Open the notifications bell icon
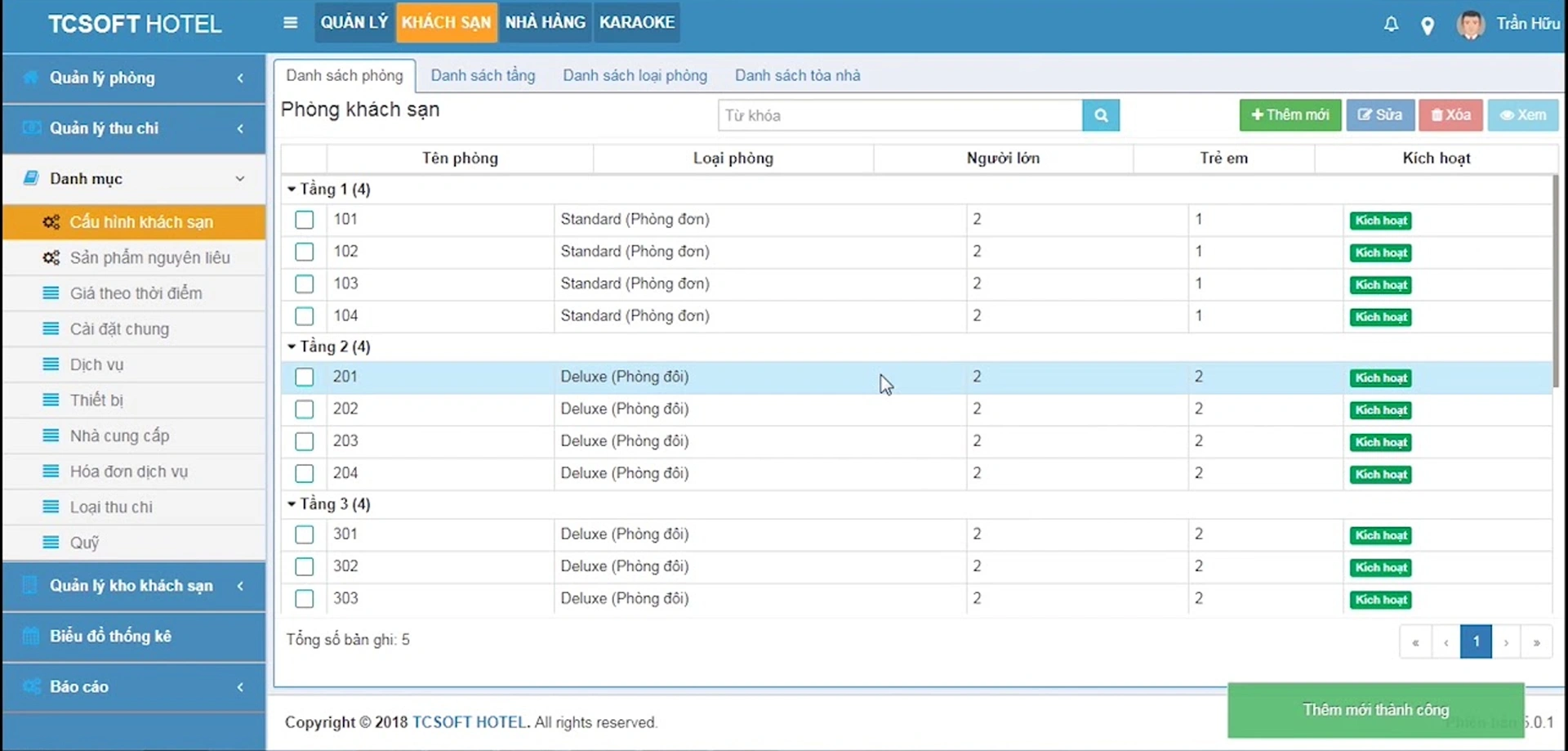 point(1391,25)
